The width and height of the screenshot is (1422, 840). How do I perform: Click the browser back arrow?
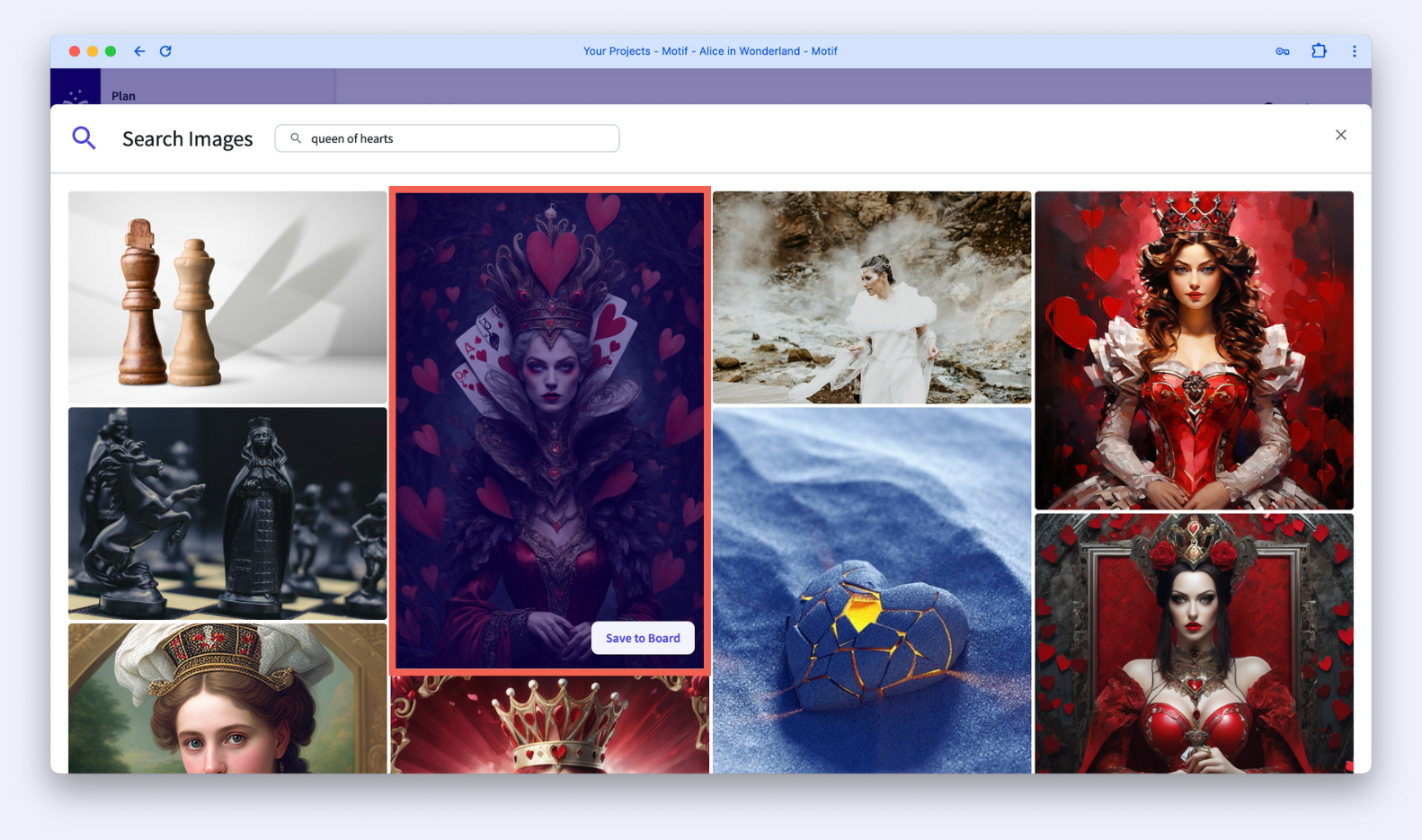(139, 51)
